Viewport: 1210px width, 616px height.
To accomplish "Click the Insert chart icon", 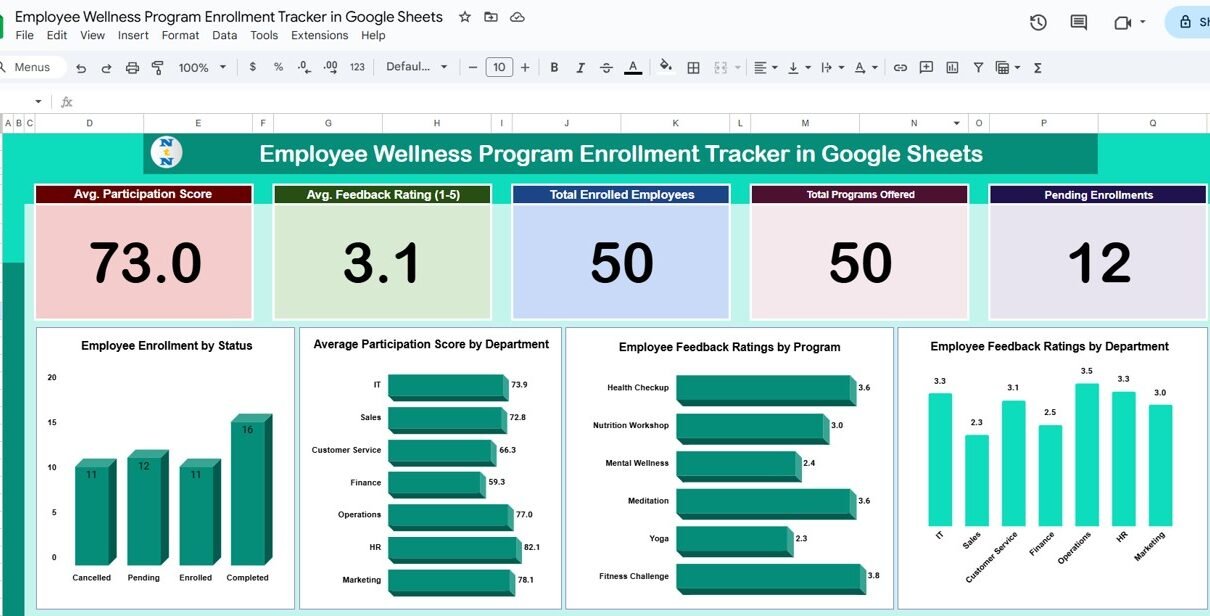I will [952, 68].
